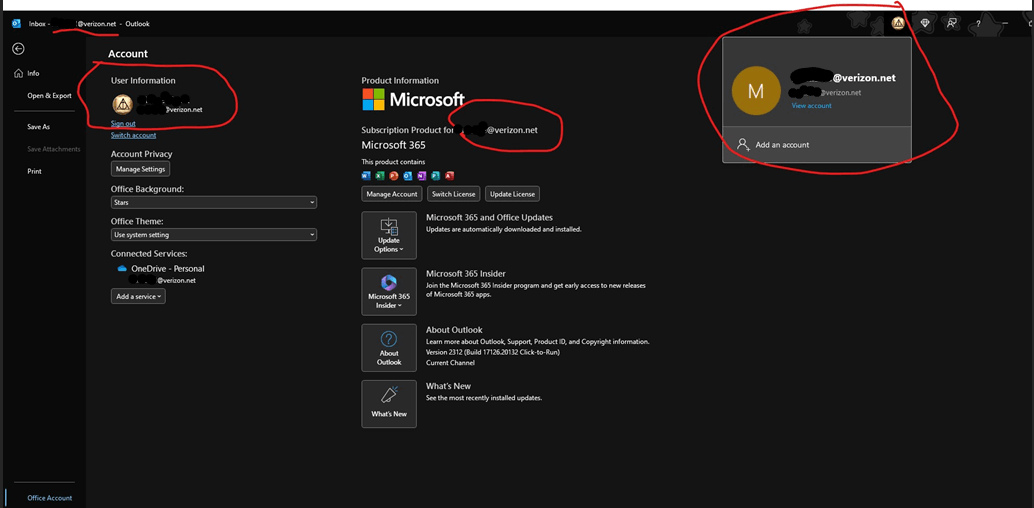The width and height of the screenshot is (1034, 508).
Task: Click the Word icon under product contents
Action: tap(367, 175)
